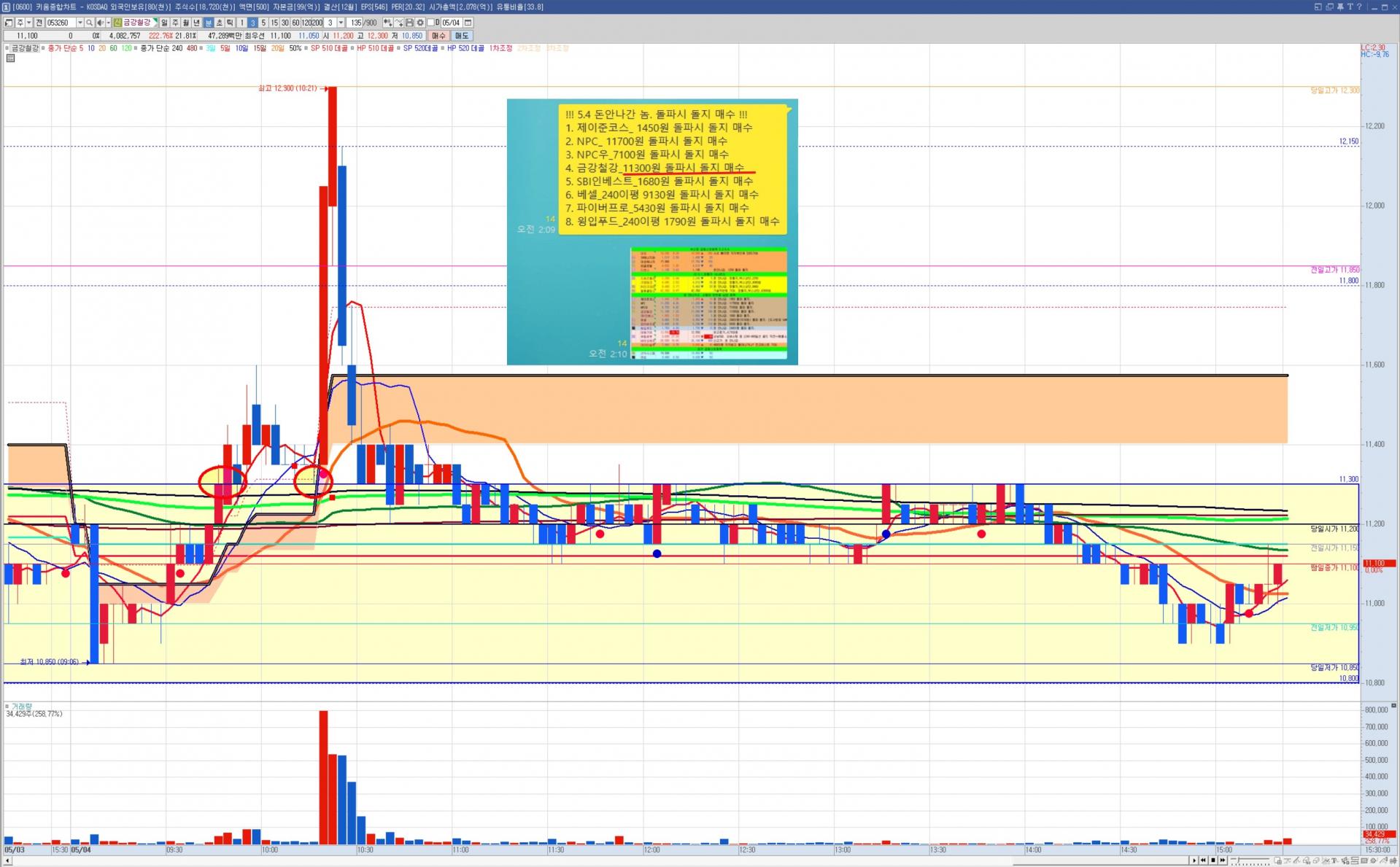Click the 거래량 volume panel label
The height and width of the screenshot is (867, 1400).
22,707
